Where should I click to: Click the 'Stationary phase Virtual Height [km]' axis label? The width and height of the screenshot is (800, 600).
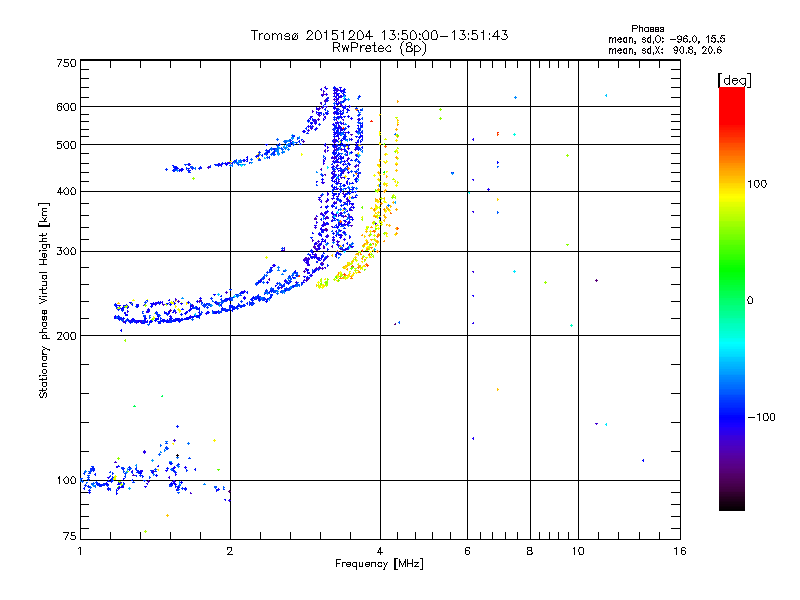44,301
